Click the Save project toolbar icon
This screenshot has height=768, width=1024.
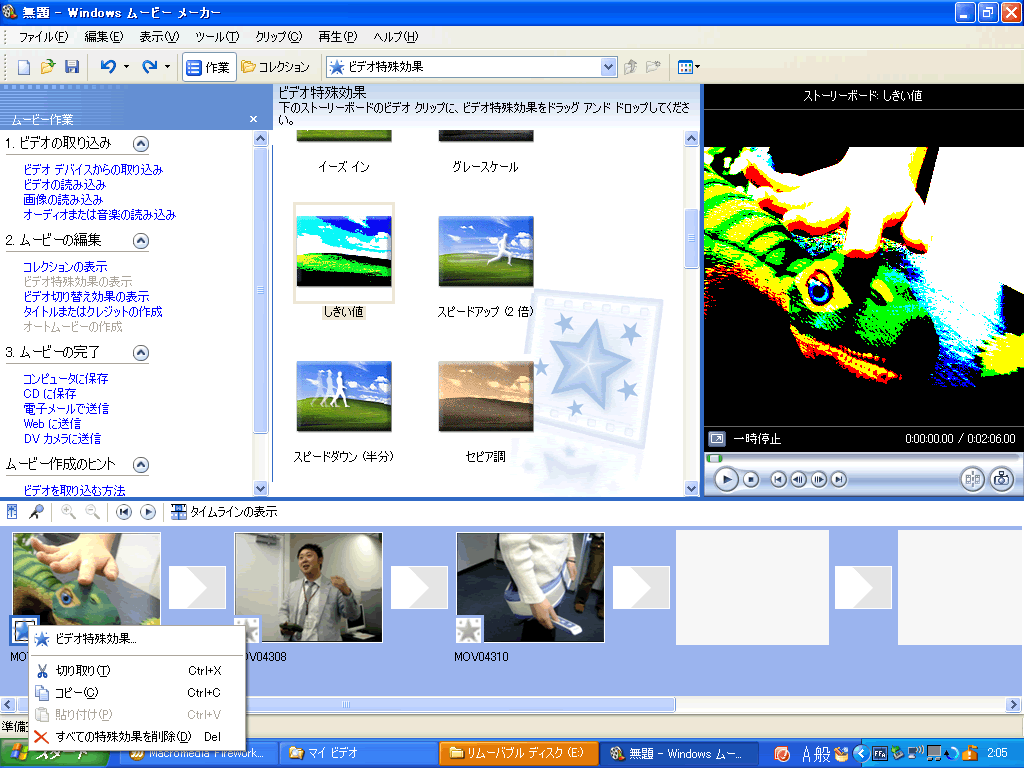click(72, 67)
